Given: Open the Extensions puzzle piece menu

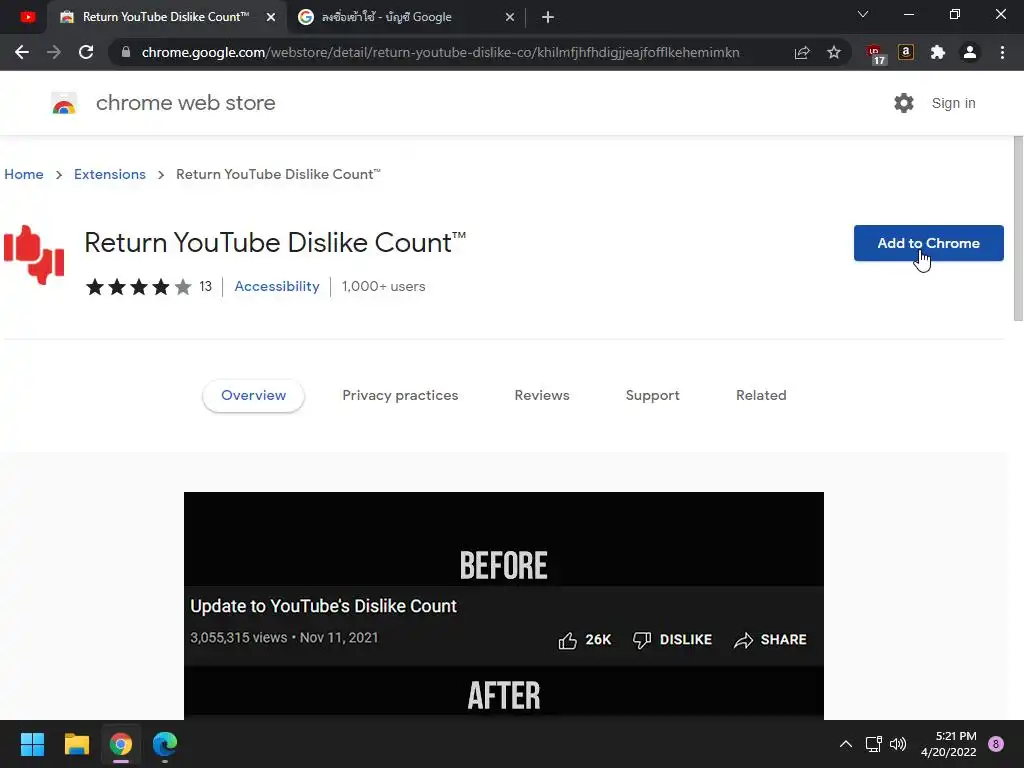Looking at the screenshot, I should click(938, 52).
